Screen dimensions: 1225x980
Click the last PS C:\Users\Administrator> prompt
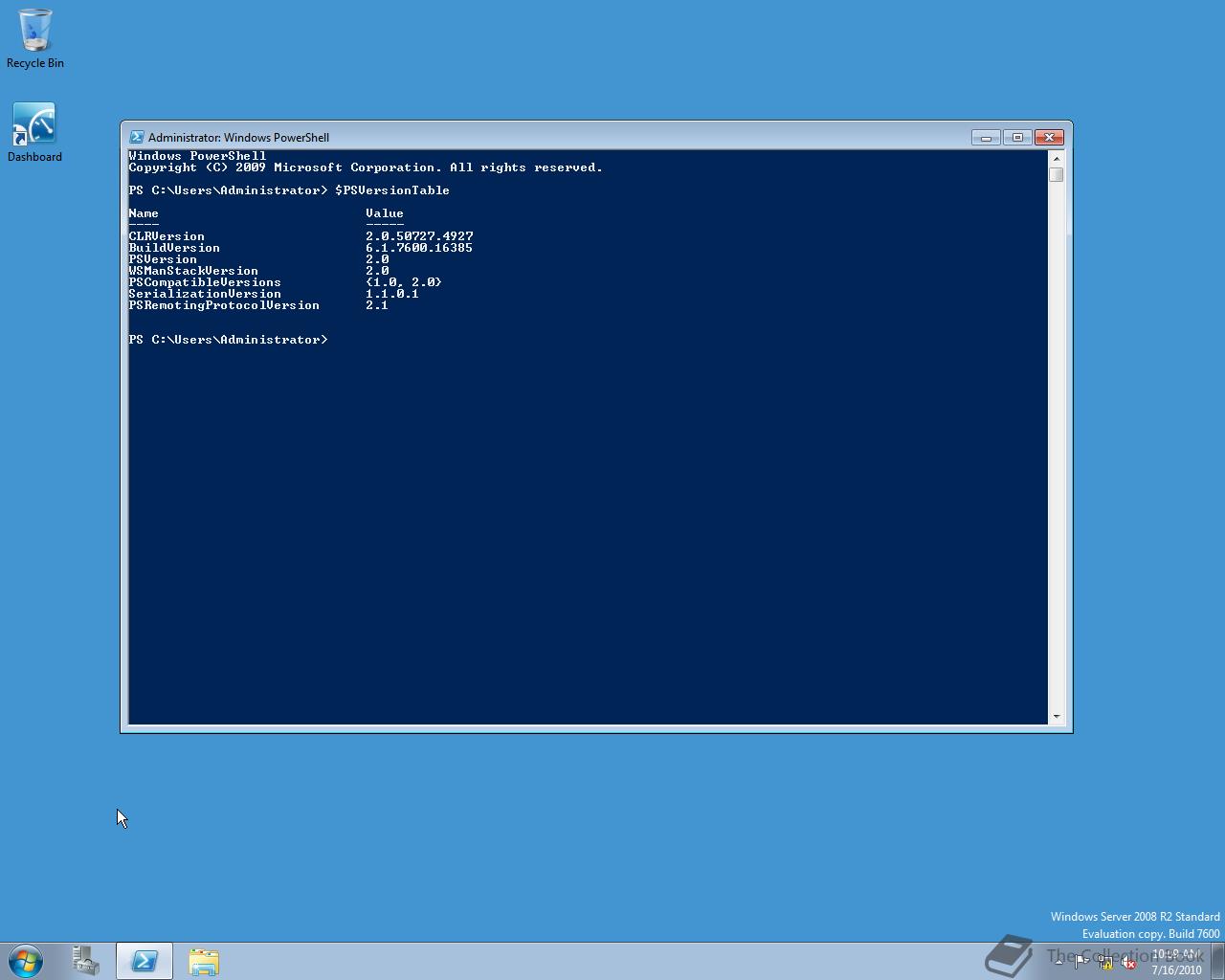pyautogui.click(x=228, y=340)
